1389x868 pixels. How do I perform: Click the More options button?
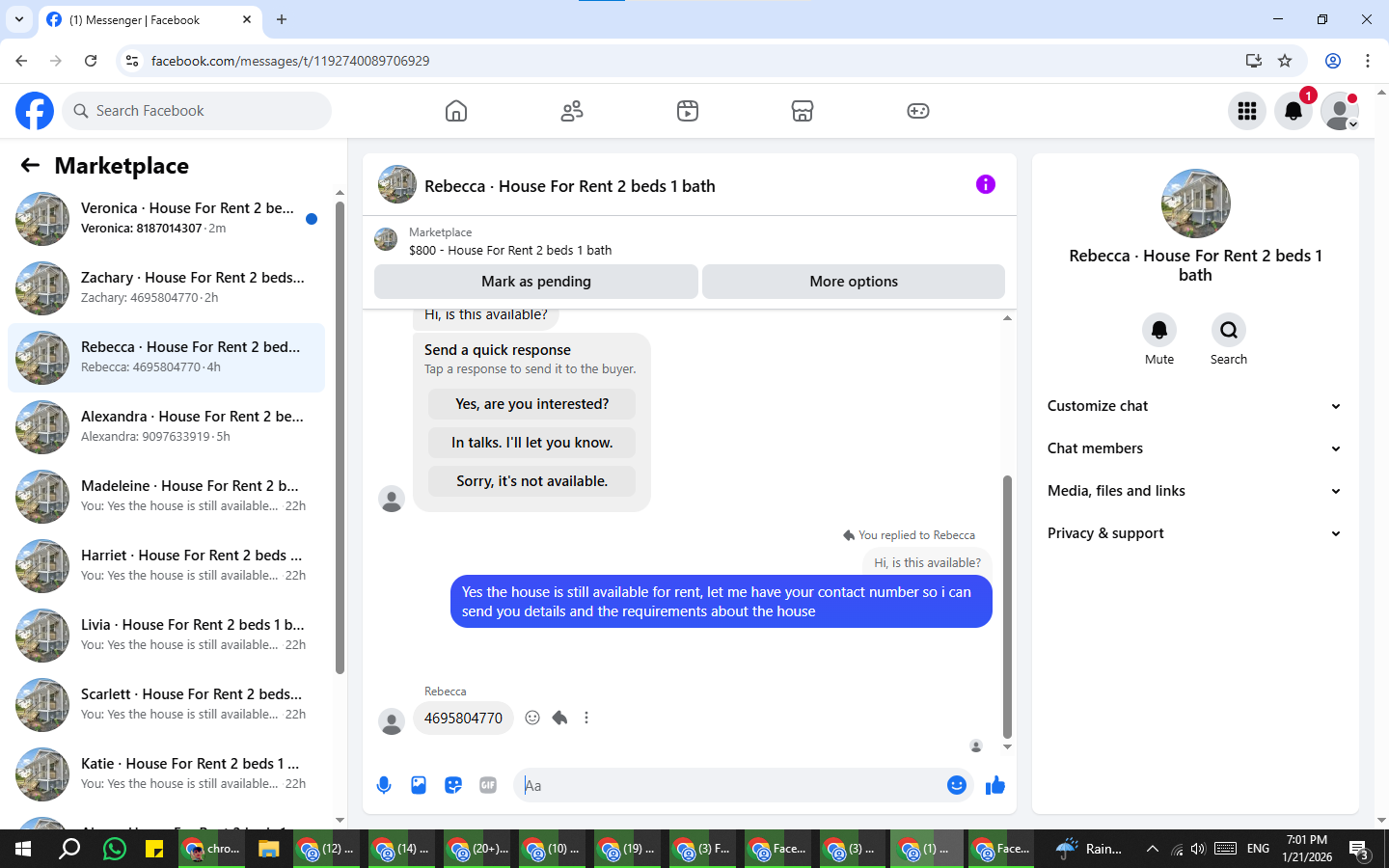(x=854, y=282)
